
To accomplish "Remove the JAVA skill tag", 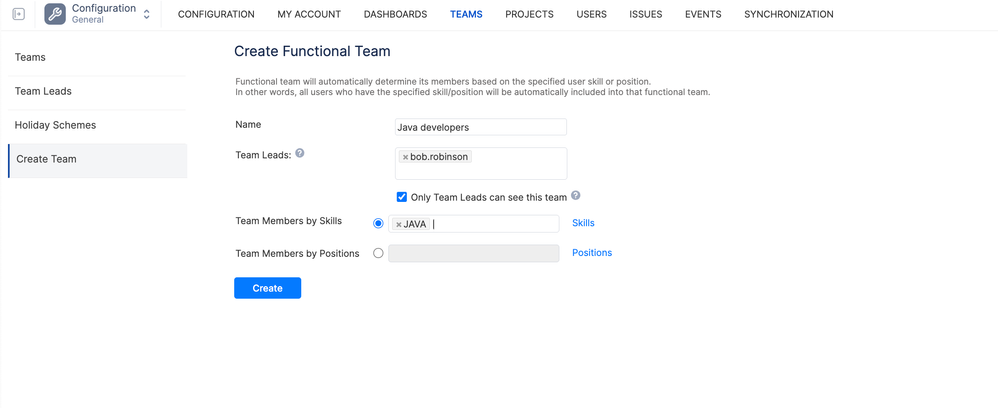I will (x=399, y=224).
